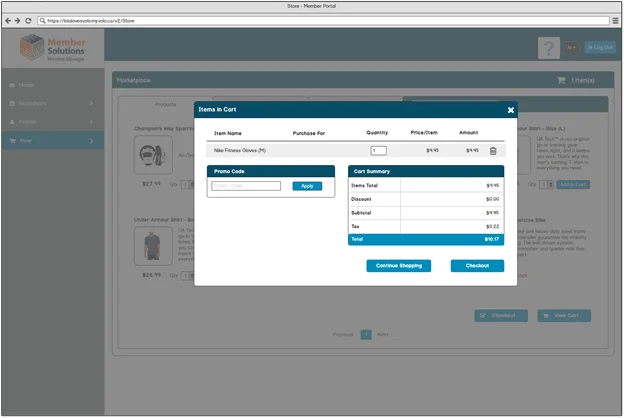Viewport: 624px width, 418px height.
Task: Click the Store cart icon in sidebar
Action: [x=12, y=141]
